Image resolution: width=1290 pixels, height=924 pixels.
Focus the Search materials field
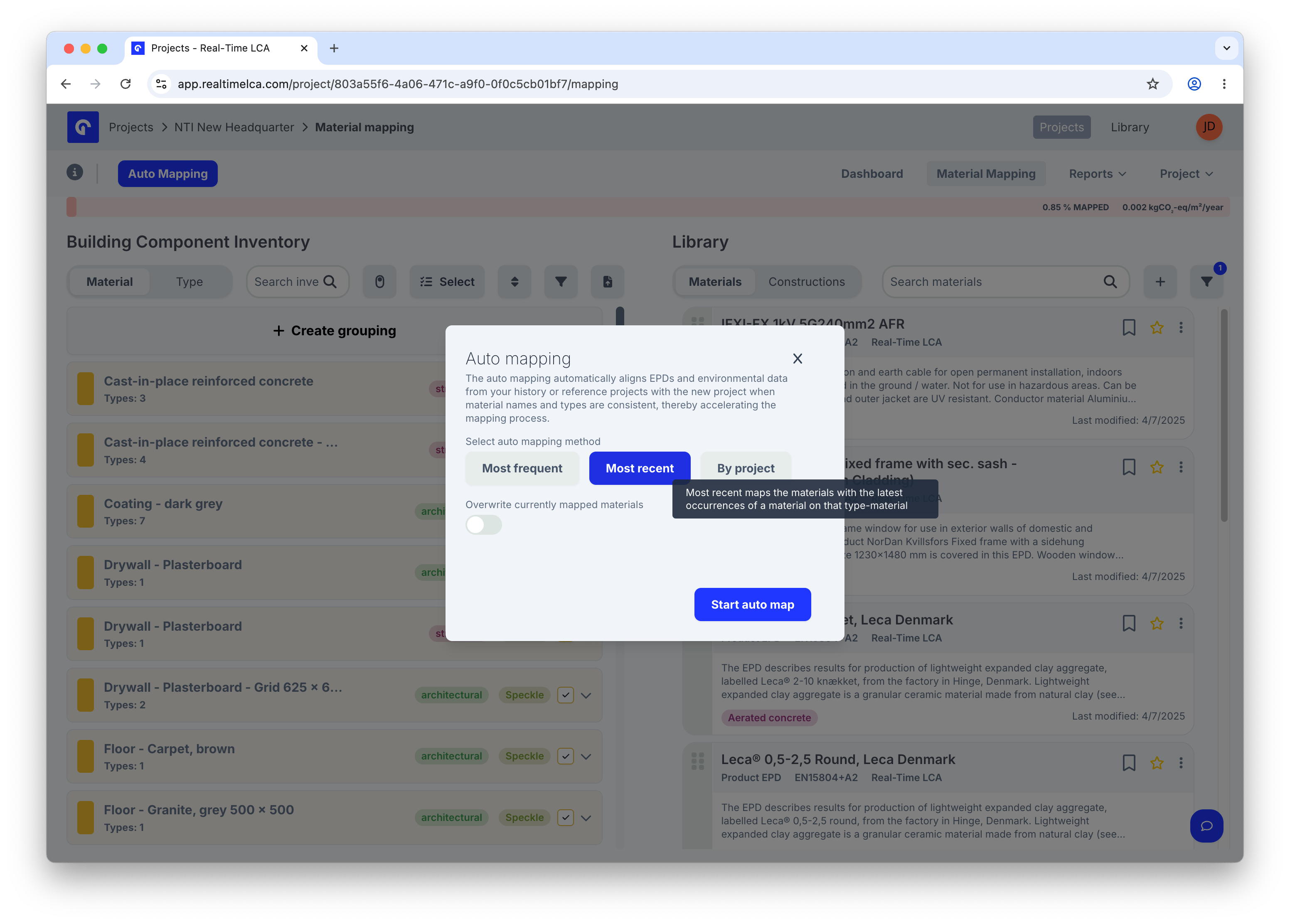coord(1005,281)
